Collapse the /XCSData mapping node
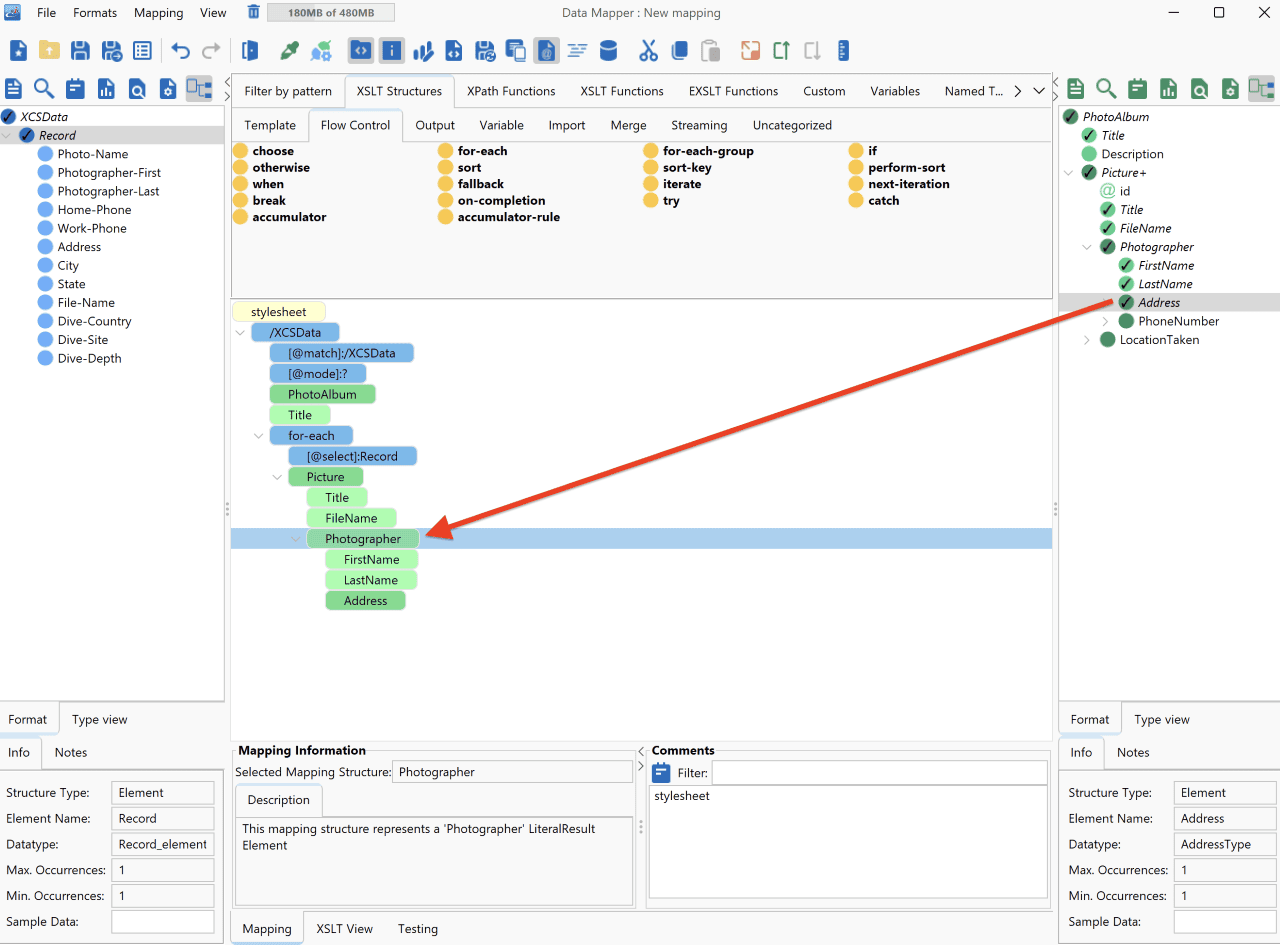The width and height of the screenshot is (1280, 946). 240,332
